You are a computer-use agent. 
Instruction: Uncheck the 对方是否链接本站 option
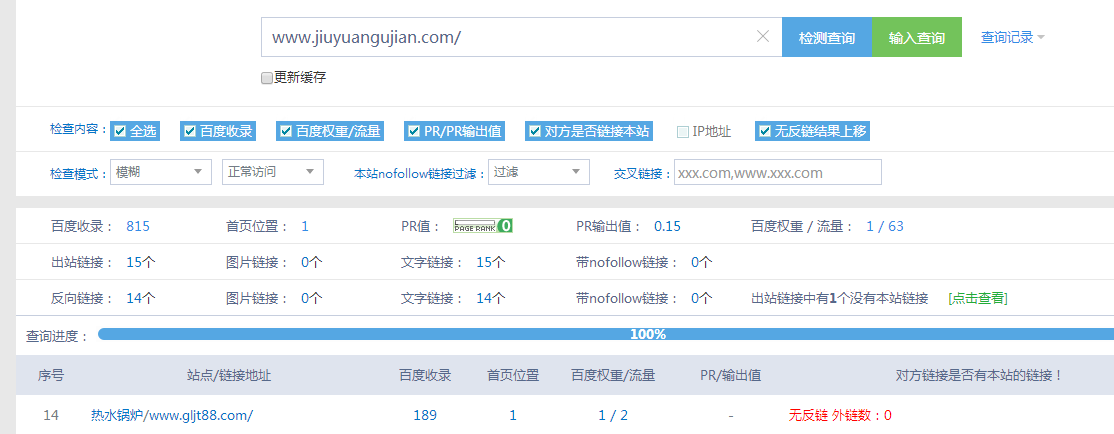pos(535,131)
